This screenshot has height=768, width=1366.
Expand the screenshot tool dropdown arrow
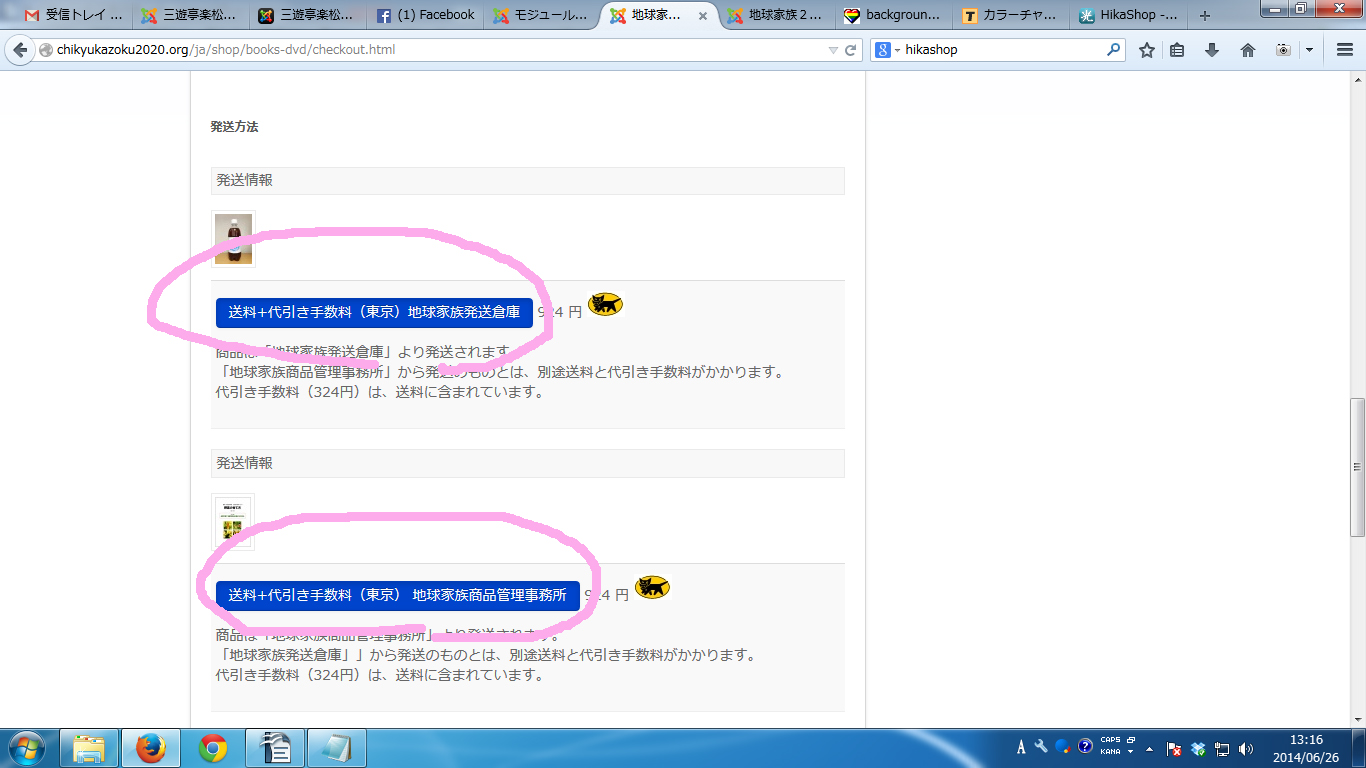coord(1308,50)
